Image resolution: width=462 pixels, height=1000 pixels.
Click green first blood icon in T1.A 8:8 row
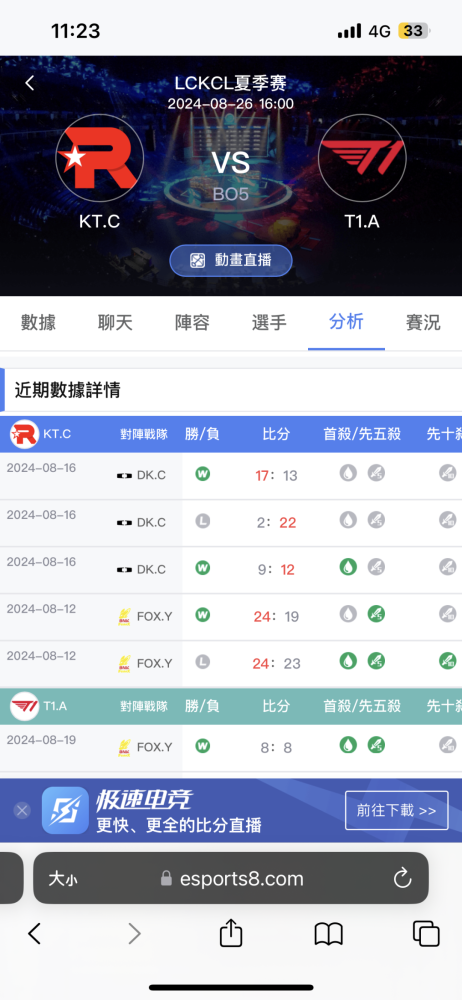348,744
